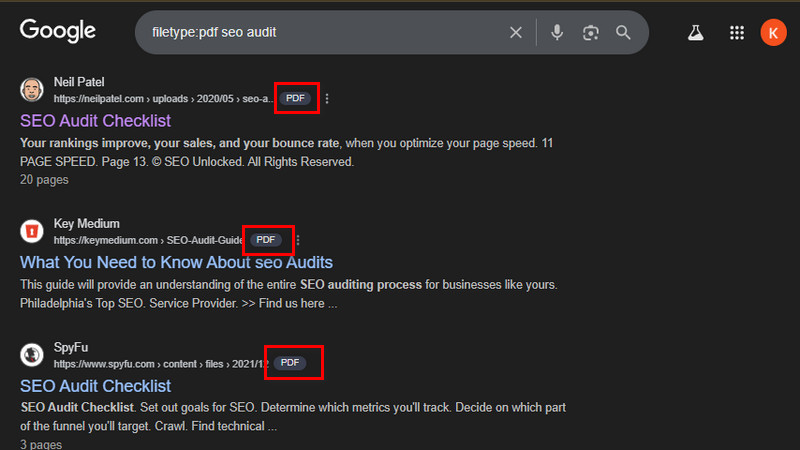The height and width of the screenshot is (450, 800).
Task: Open search by image camera icon
Action: (590, 33)
